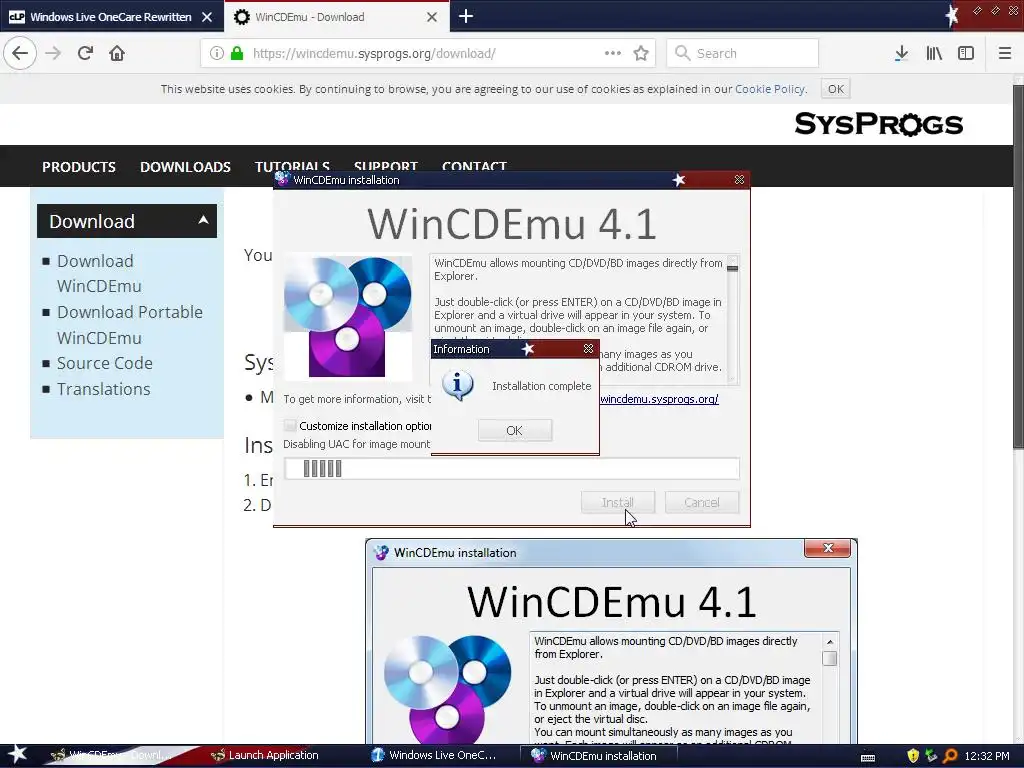Click OK in the Information dialog

tap(515, 430)
